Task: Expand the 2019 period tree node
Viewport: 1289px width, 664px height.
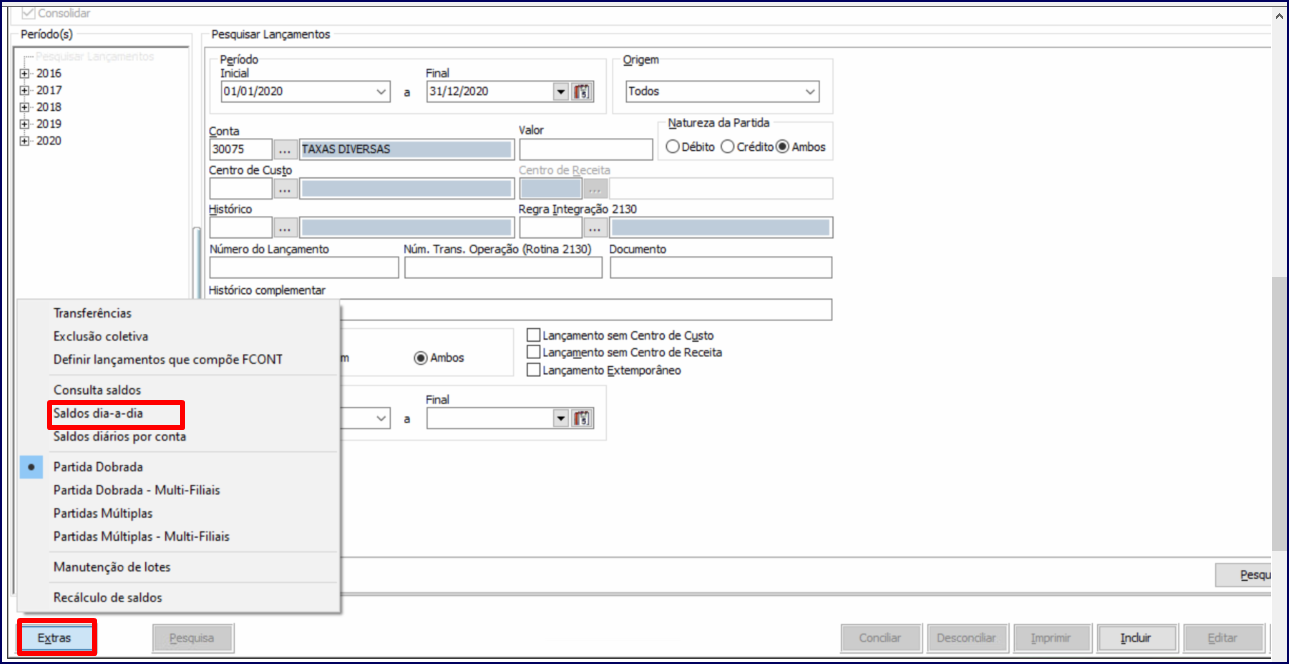Action: coord(25,125)
